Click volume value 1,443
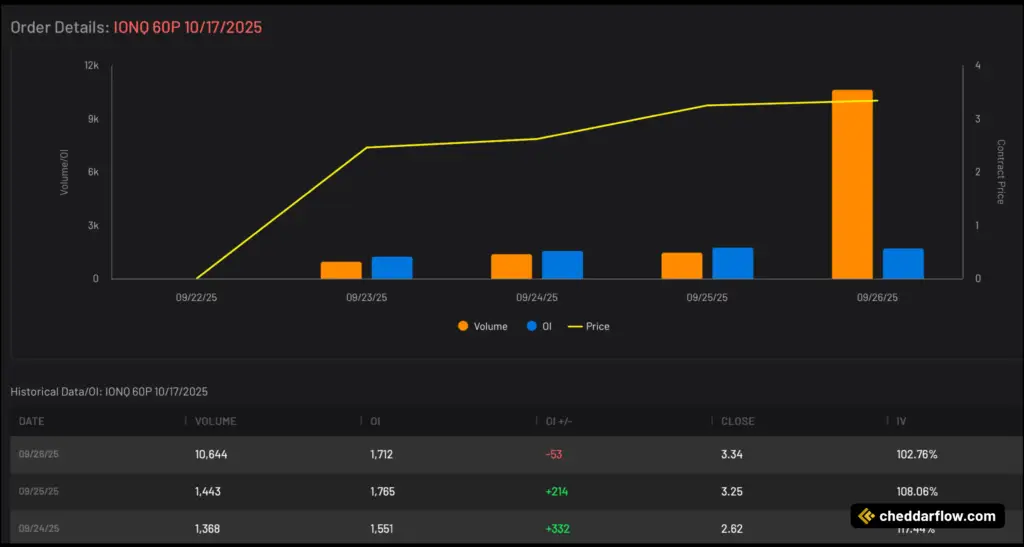 [x=208, y=492]
